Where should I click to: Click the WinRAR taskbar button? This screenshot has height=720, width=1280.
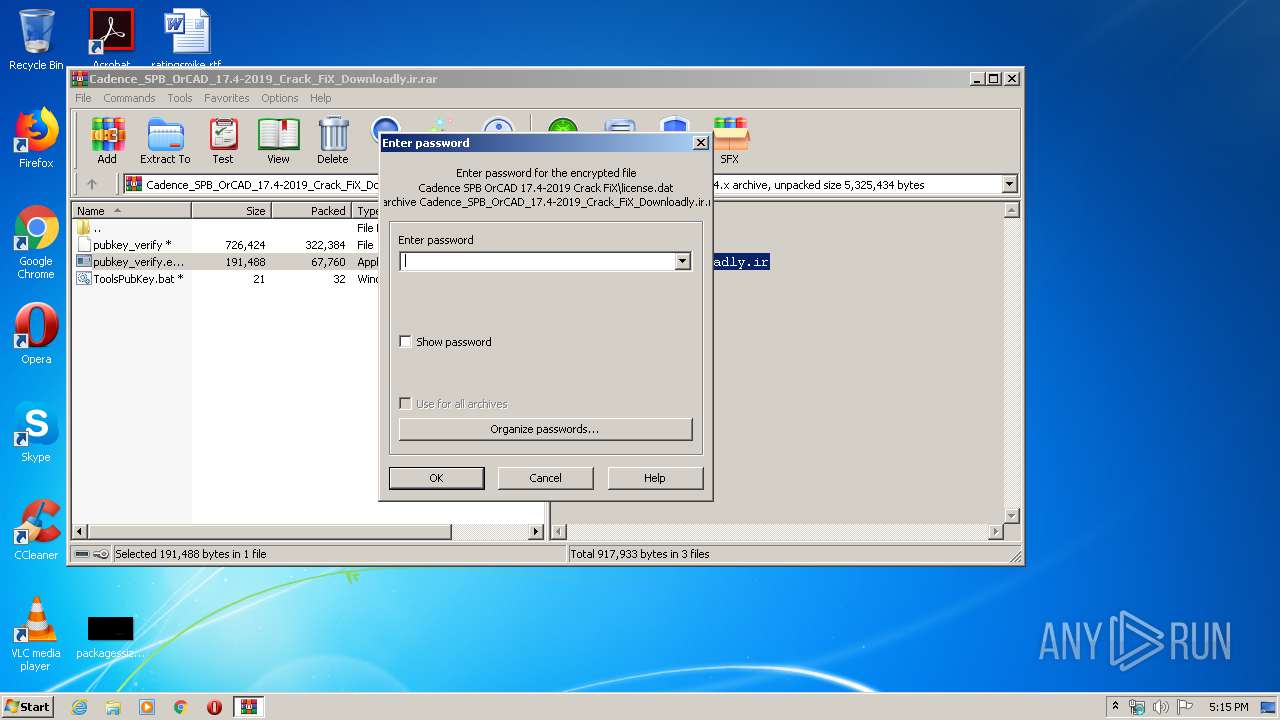[249, 707]
